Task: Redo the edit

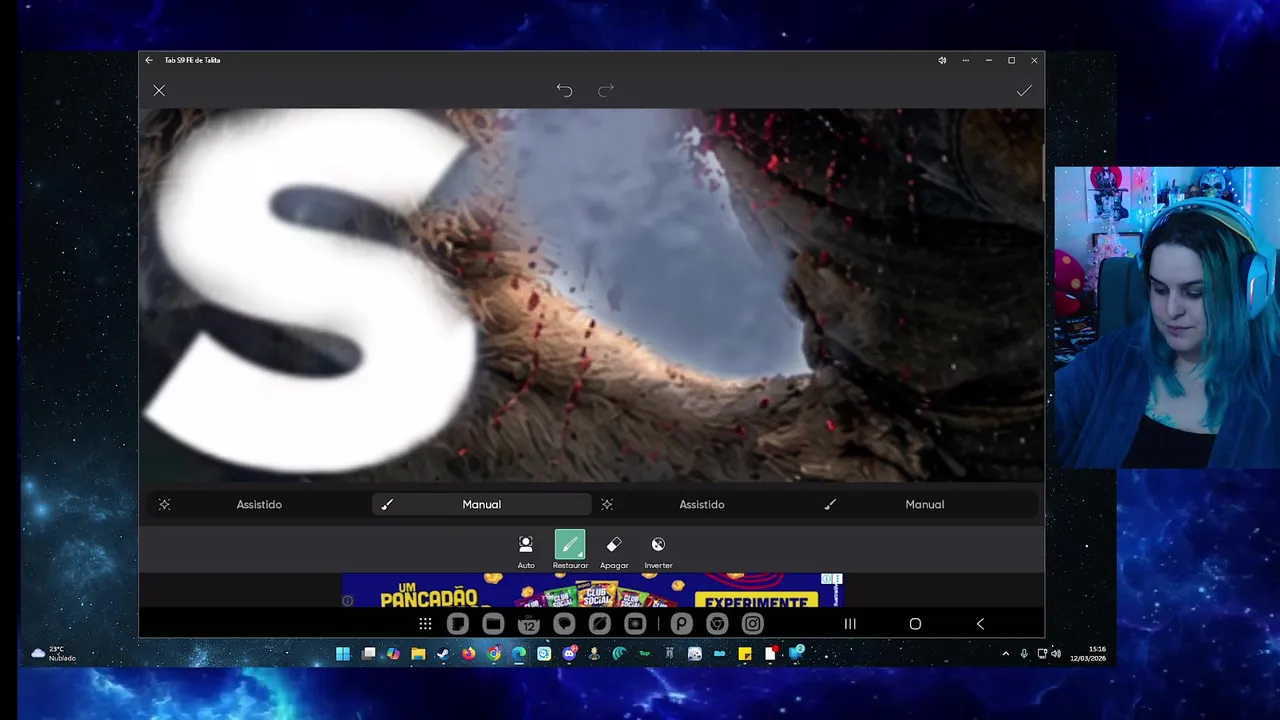Action: (606, 91)
